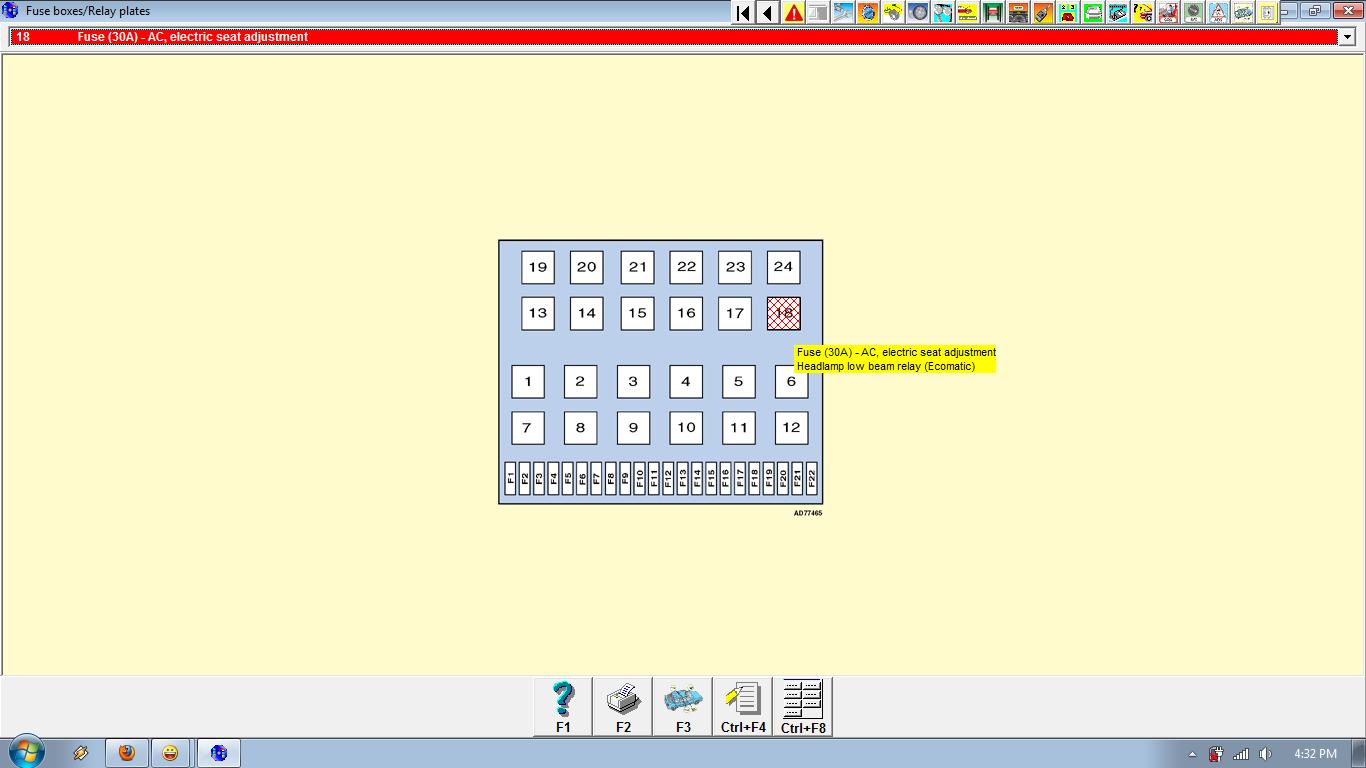The width and height of the screenshot is (1366, 768).
Task: Click the red selected fuse description field
Action: pyautogui.click(x=670, y=37)
